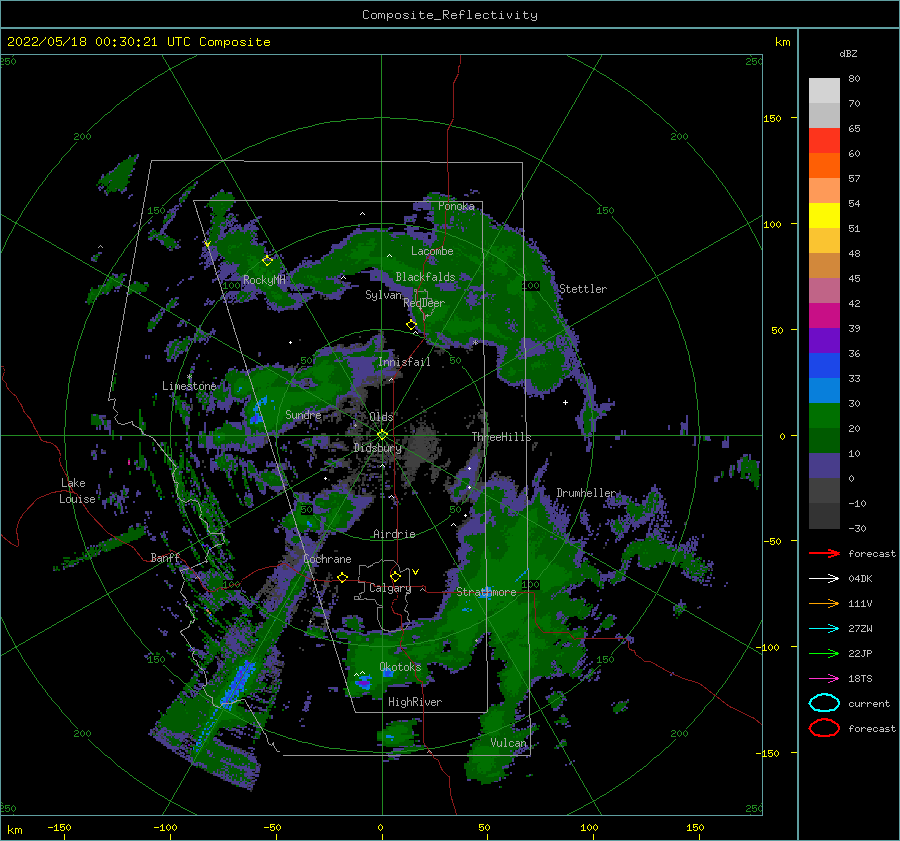
Task: Click the white 04DK arrow icon
Action: (x=824, y=578)
